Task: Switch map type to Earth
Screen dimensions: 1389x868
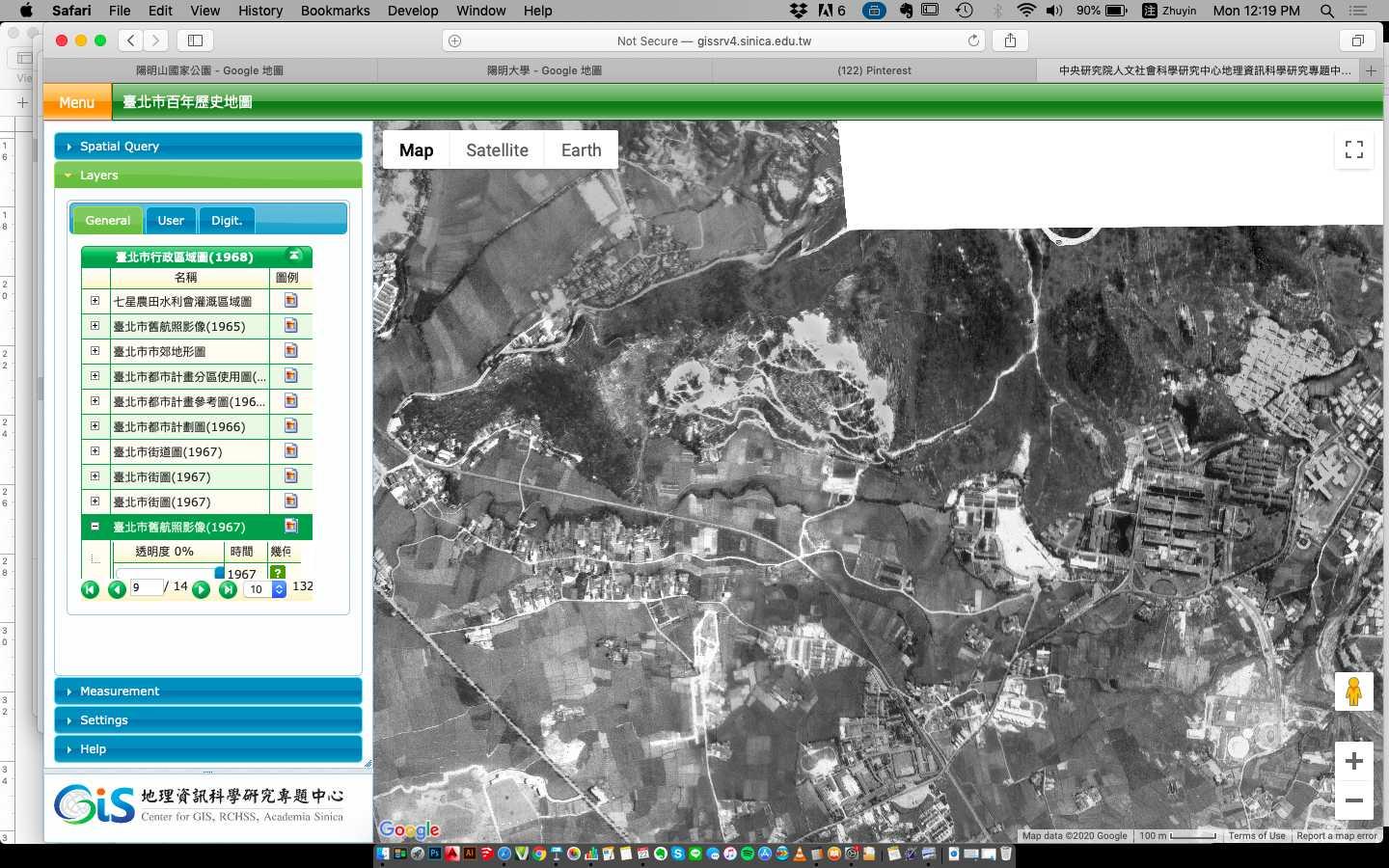Action: pos(581,150)
